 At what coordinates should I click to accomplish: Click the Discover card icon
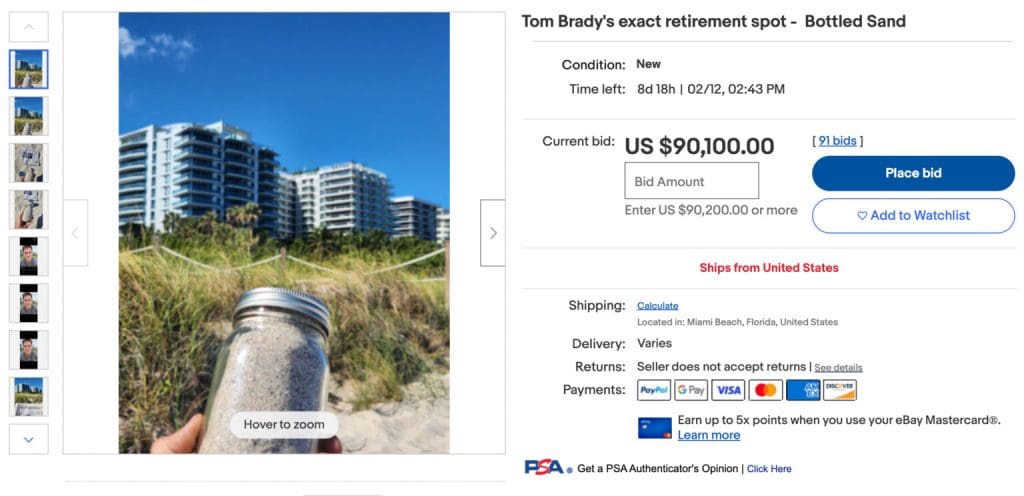840,390
